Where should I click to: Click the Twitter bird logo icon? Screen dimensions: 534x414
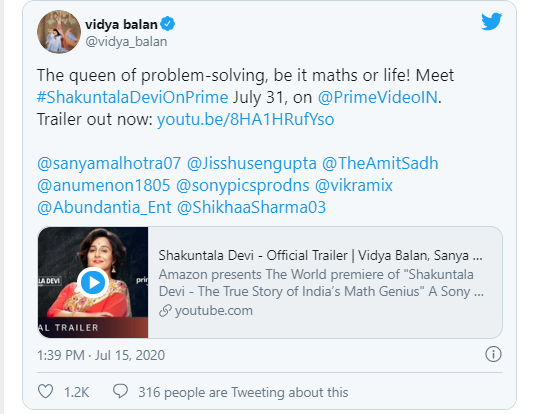491,21
